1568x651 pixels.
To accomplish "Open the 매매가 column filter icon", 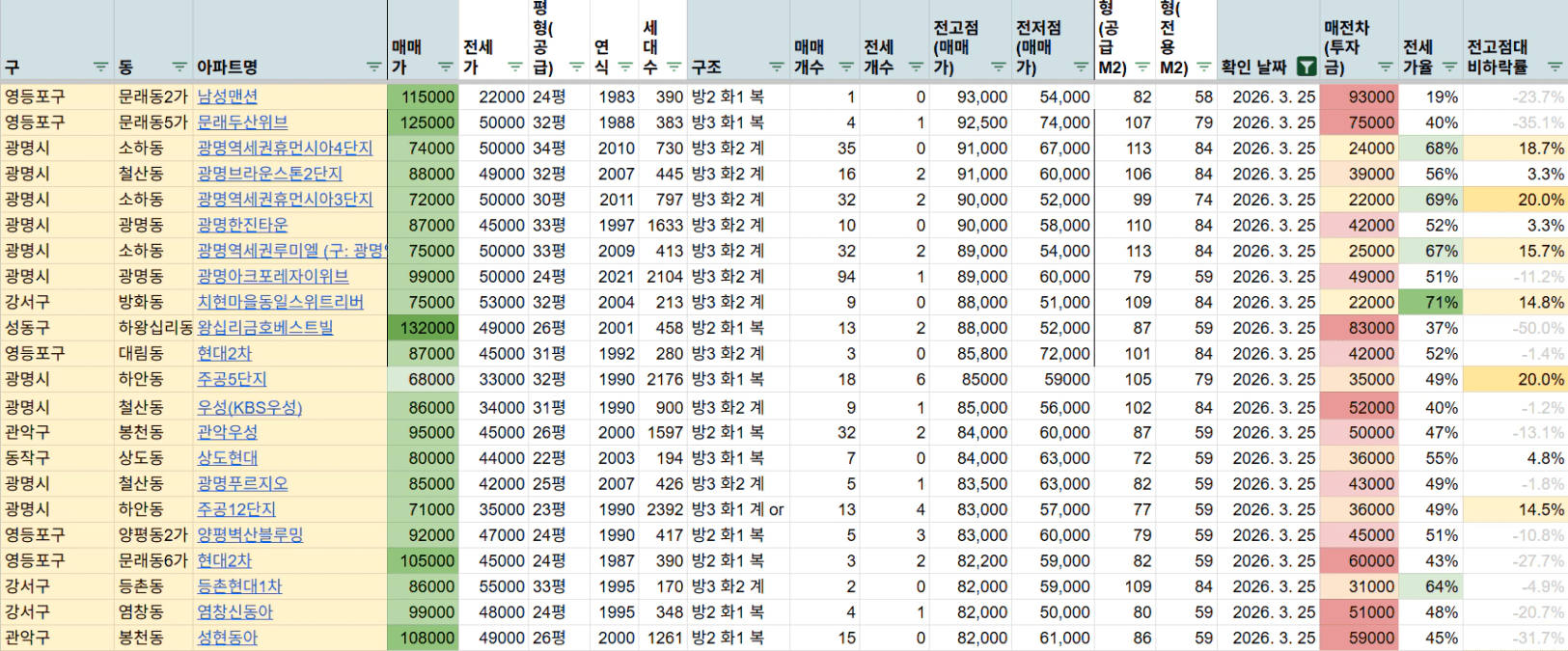I will click(445, 67).
